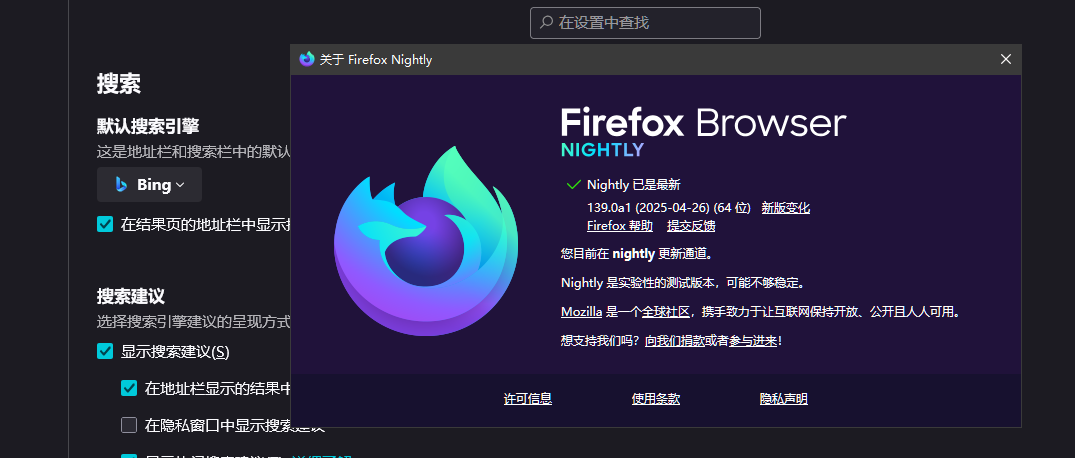Open the 新版变化 release notes link
The image size is (1075, 458).
[x=786, y=208]
